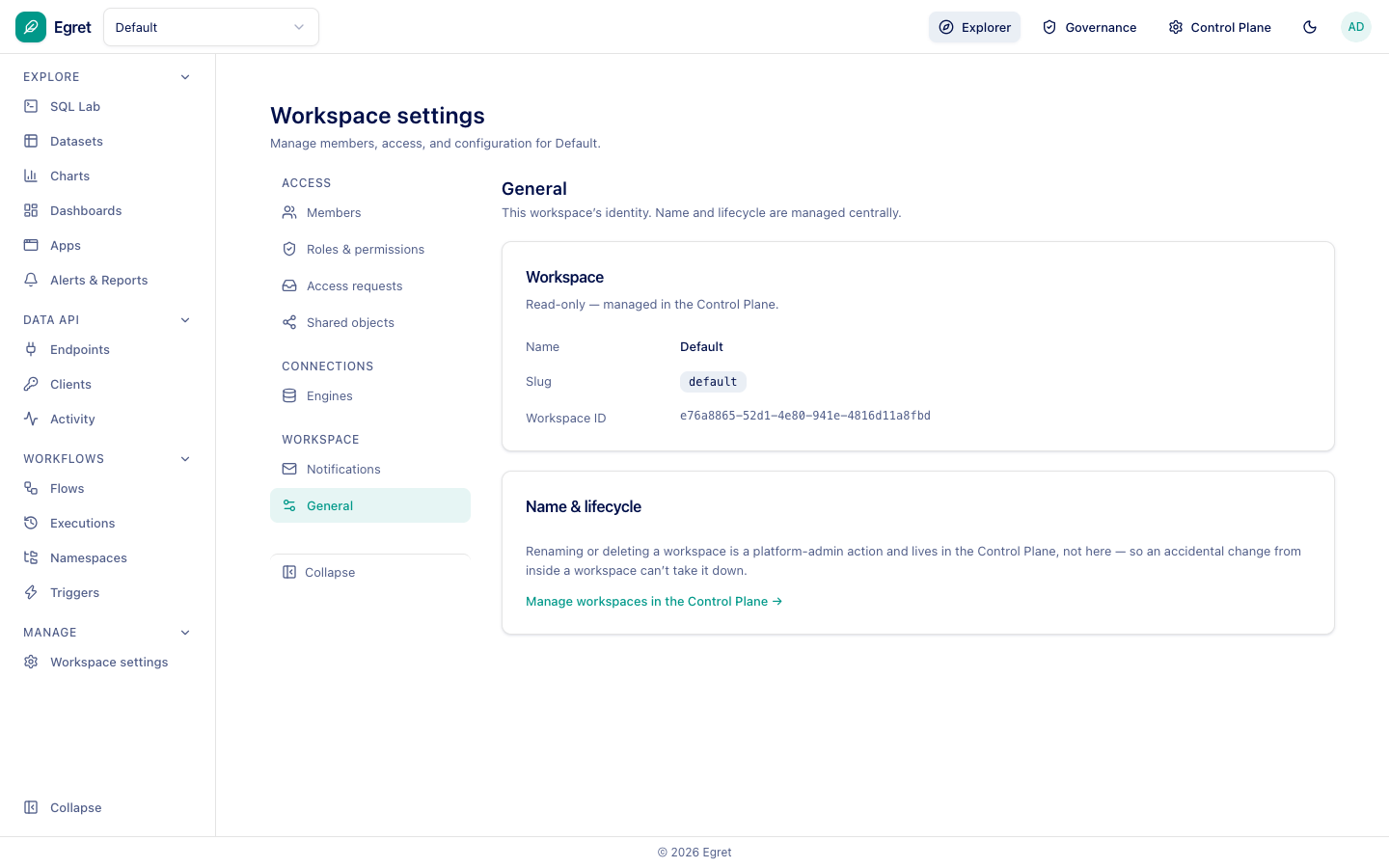1389x868 pixels.
Task: Open the Datasets table icon
Action: pos(31,142)
